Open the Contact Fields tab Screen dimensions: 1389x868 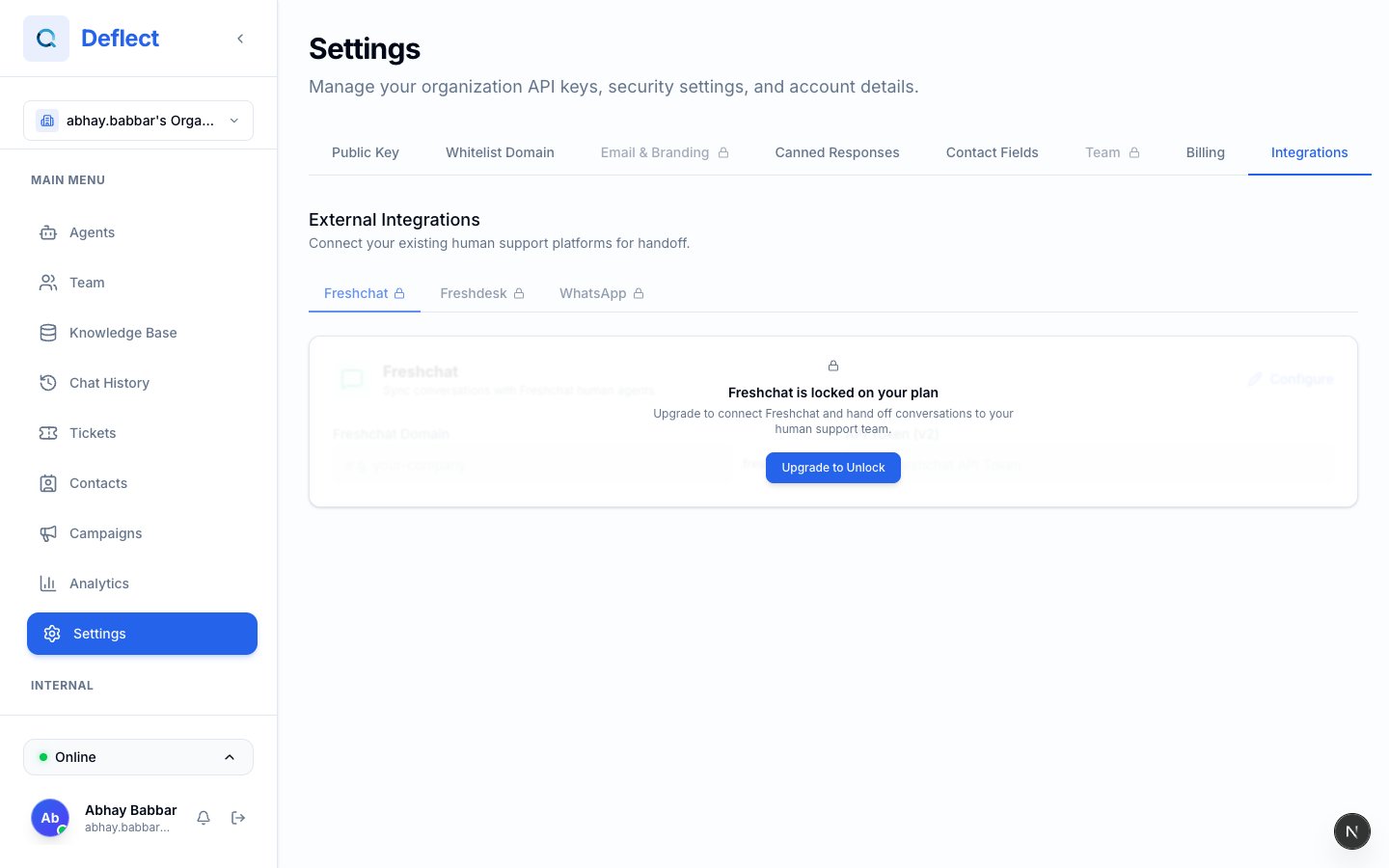[993, 152]
